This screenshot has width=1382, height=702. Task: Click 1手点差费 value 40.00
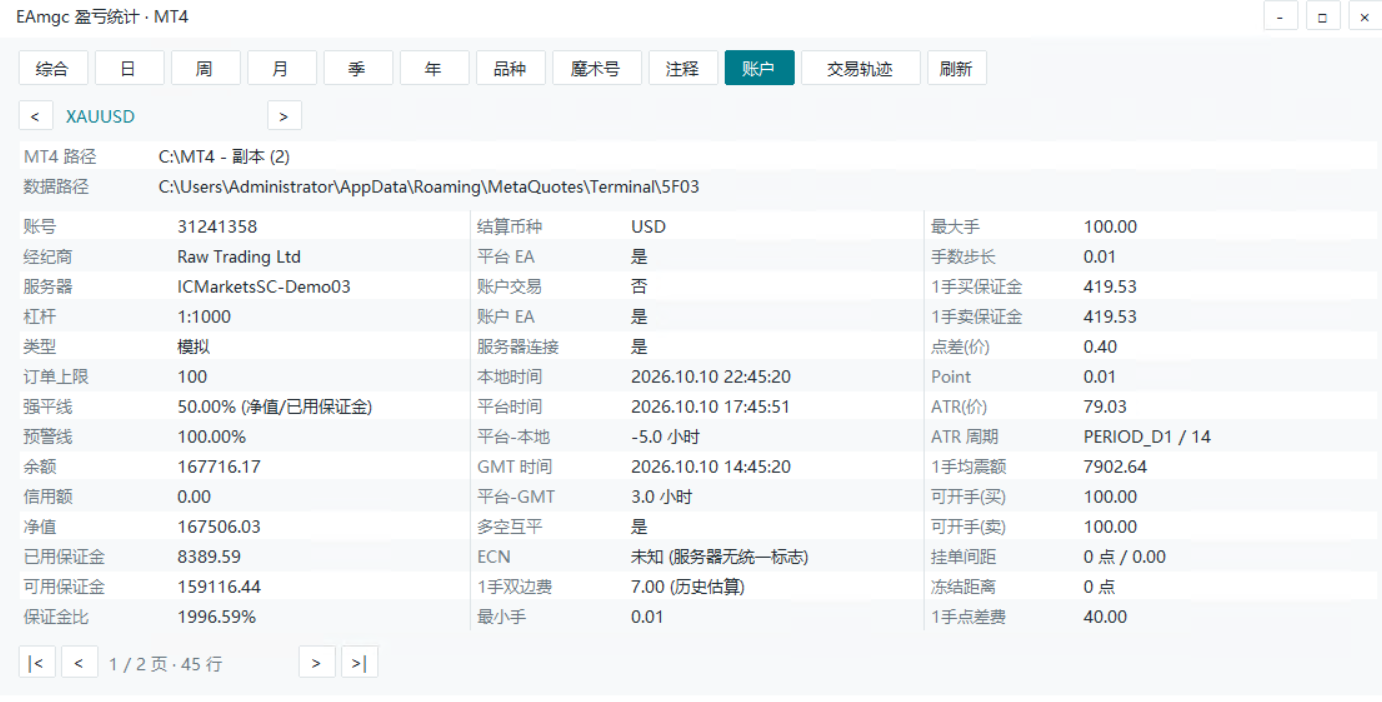point(1105,617)
